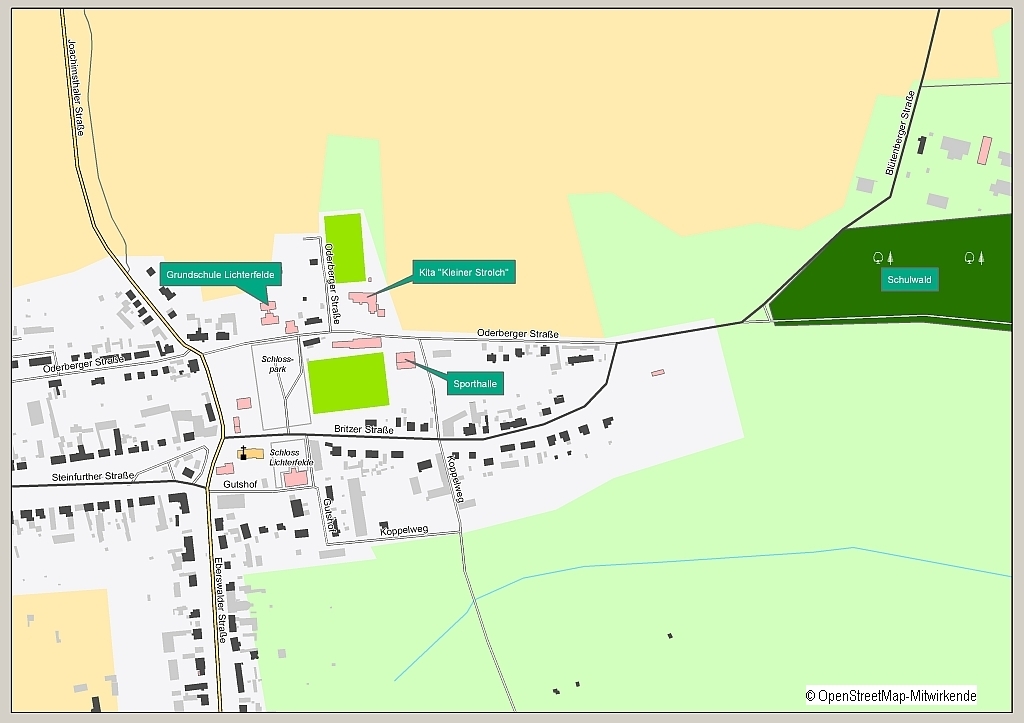The width and height of the screenshot is (1024, 723).
Task: Click the church cross icon near Schloss
Action: pyautogui.click(x=243, y=452)
